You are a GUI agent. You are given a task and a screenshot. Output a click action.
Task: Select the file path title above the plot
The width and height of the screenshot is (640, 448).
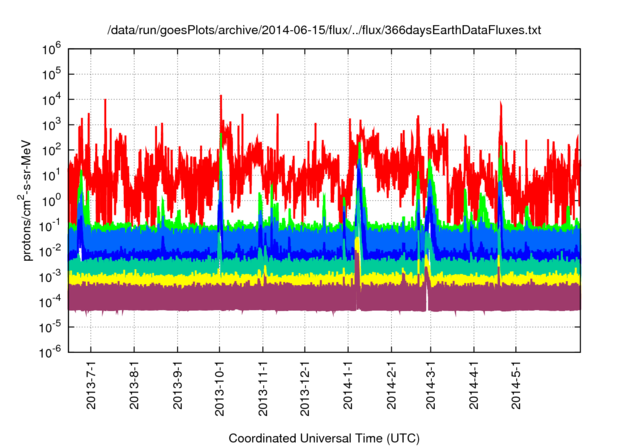point(324,30)
